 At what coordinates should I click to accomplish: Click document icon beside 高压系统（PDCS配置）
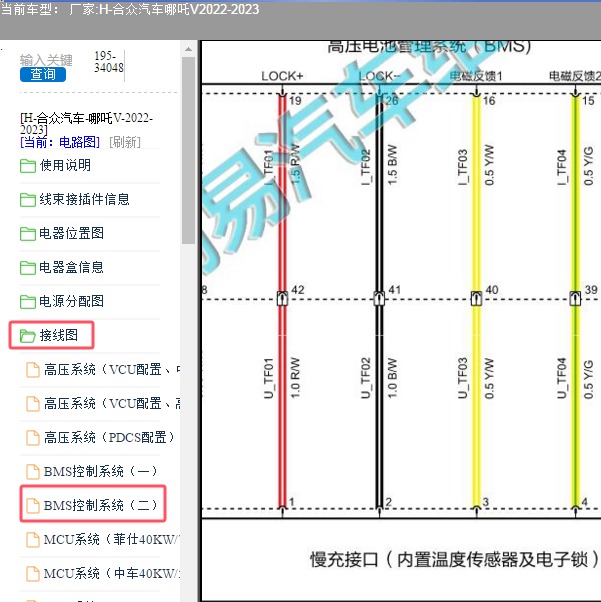[33, 438]
